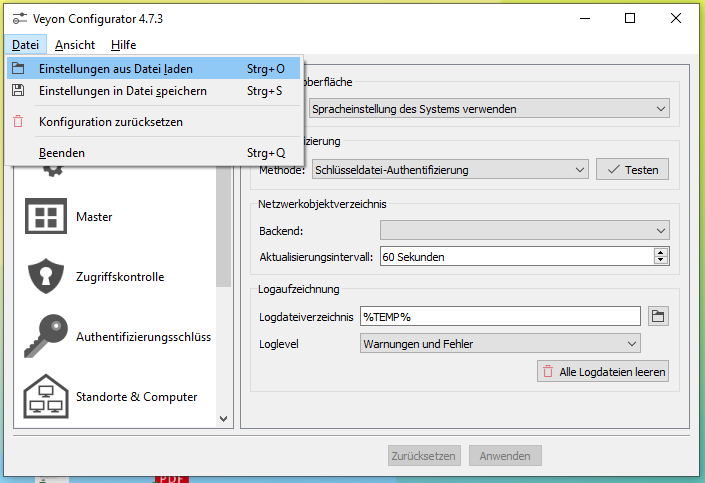Click the open-folder icon beside Einstellungen aus Datei laden
Screen dimensions: 705x483
pos(18,68)
